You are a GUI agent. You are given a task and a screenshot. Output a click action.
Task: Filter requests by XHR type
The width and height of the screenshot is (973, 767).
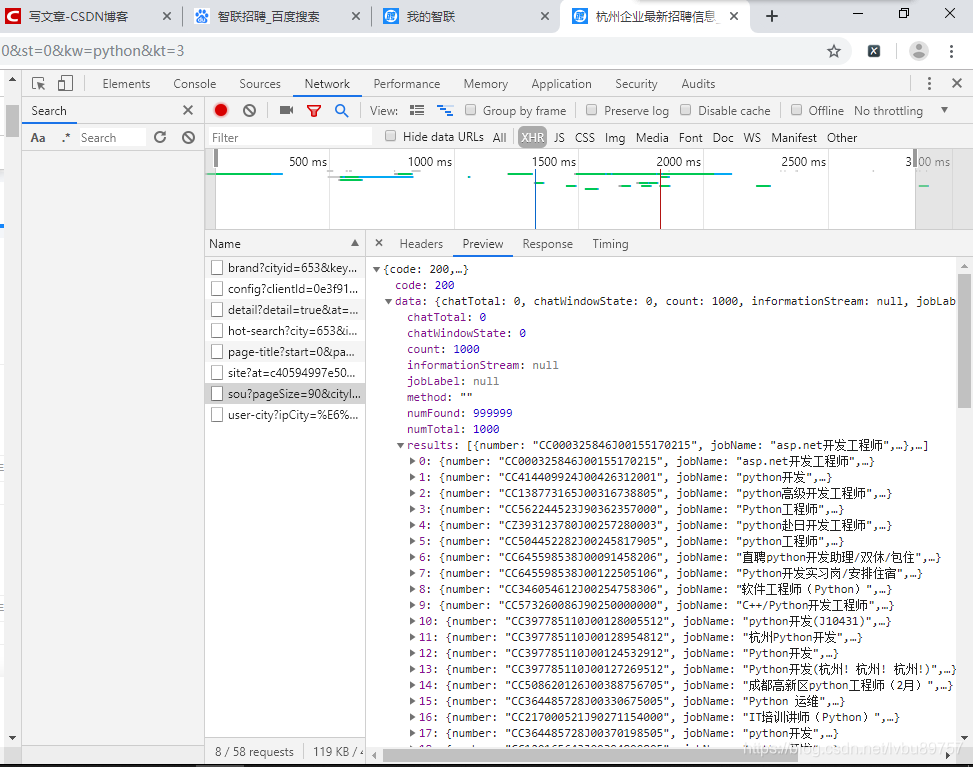[x=532, y=138]
